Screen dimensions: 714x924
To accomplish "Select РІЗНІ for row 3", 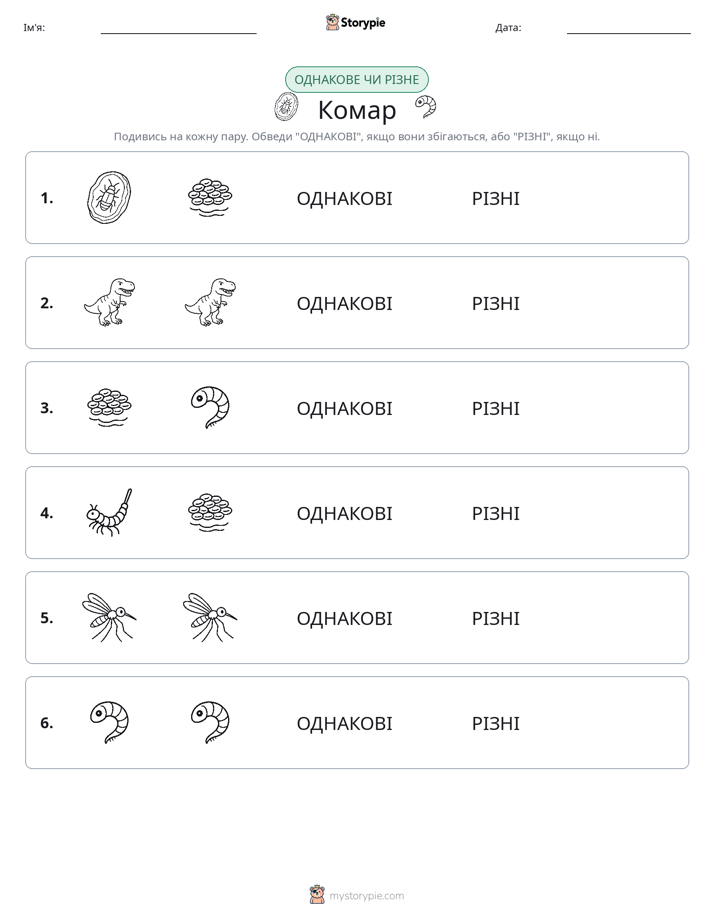I will tap(495, 408).
